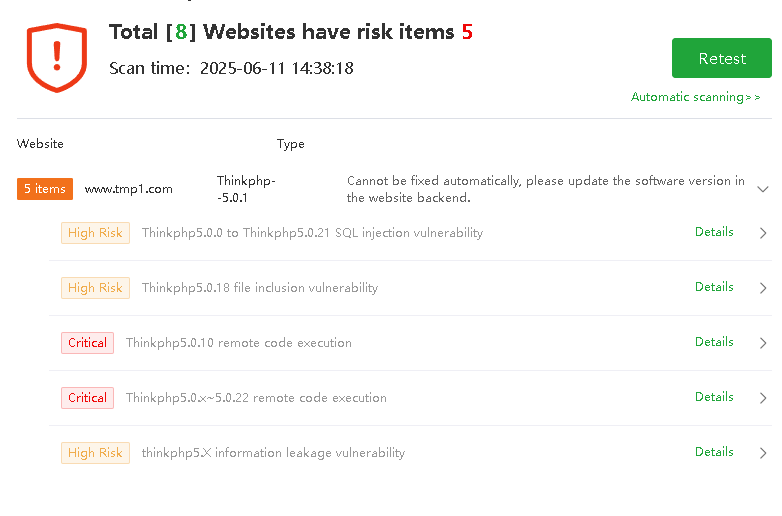Open Details for Thinkphp5.0.10 remote code execution
The width and height of the screenshot is (782, 516).
714,342
